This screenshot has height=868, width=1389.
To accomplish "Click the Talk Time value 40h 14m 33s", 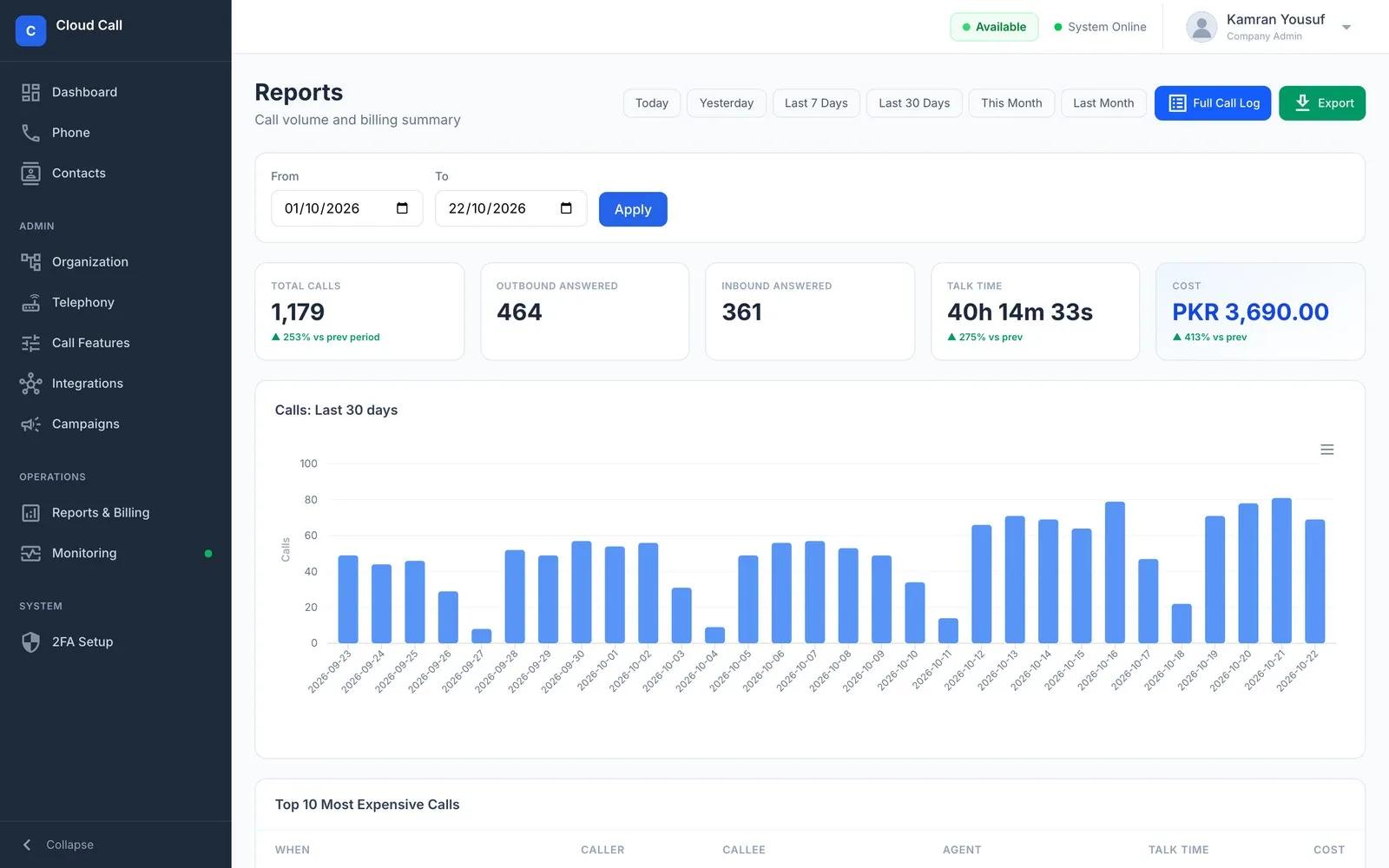I will pos(1020,312).
